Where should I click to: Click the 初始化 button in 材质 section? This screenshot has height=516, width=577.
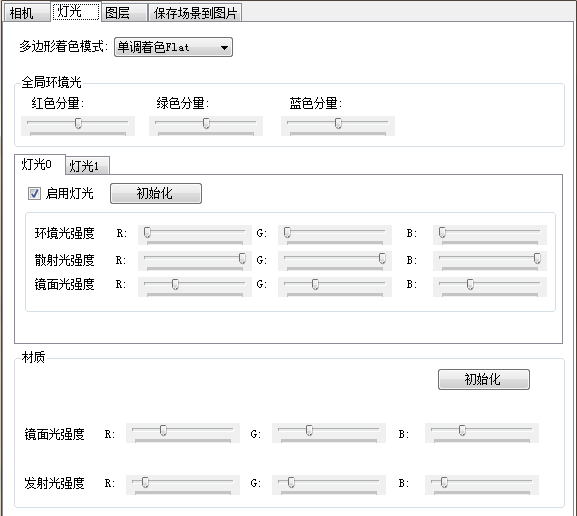[x=484, y=379]
